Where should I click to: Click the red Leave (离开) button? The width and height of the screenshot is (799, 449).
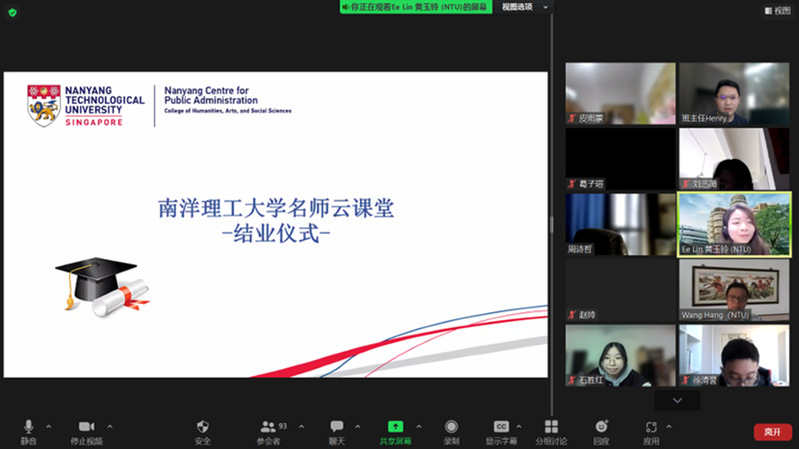(x=772, y=432)
